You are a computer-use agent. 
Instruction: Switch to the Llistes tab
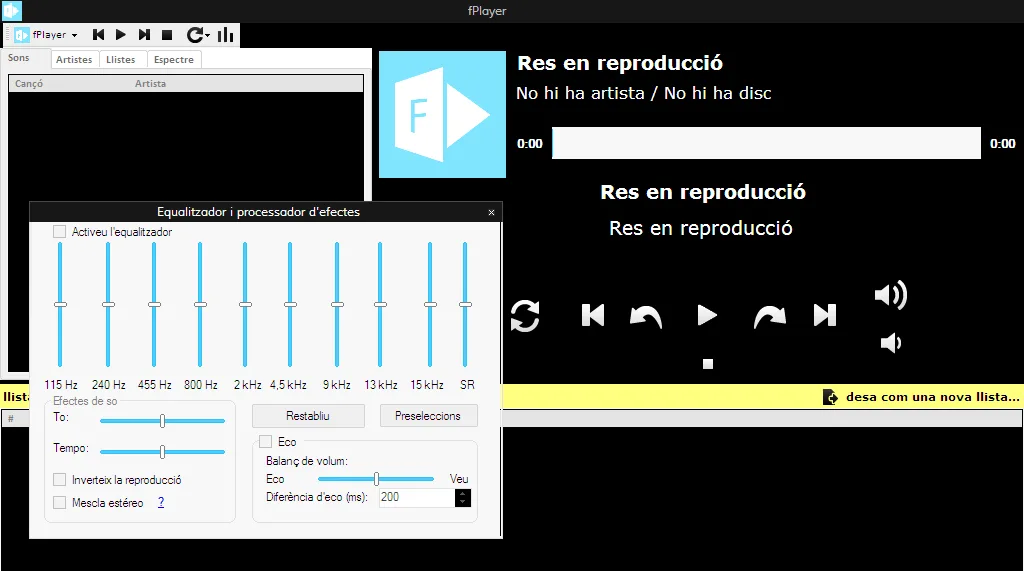(121, 59)
